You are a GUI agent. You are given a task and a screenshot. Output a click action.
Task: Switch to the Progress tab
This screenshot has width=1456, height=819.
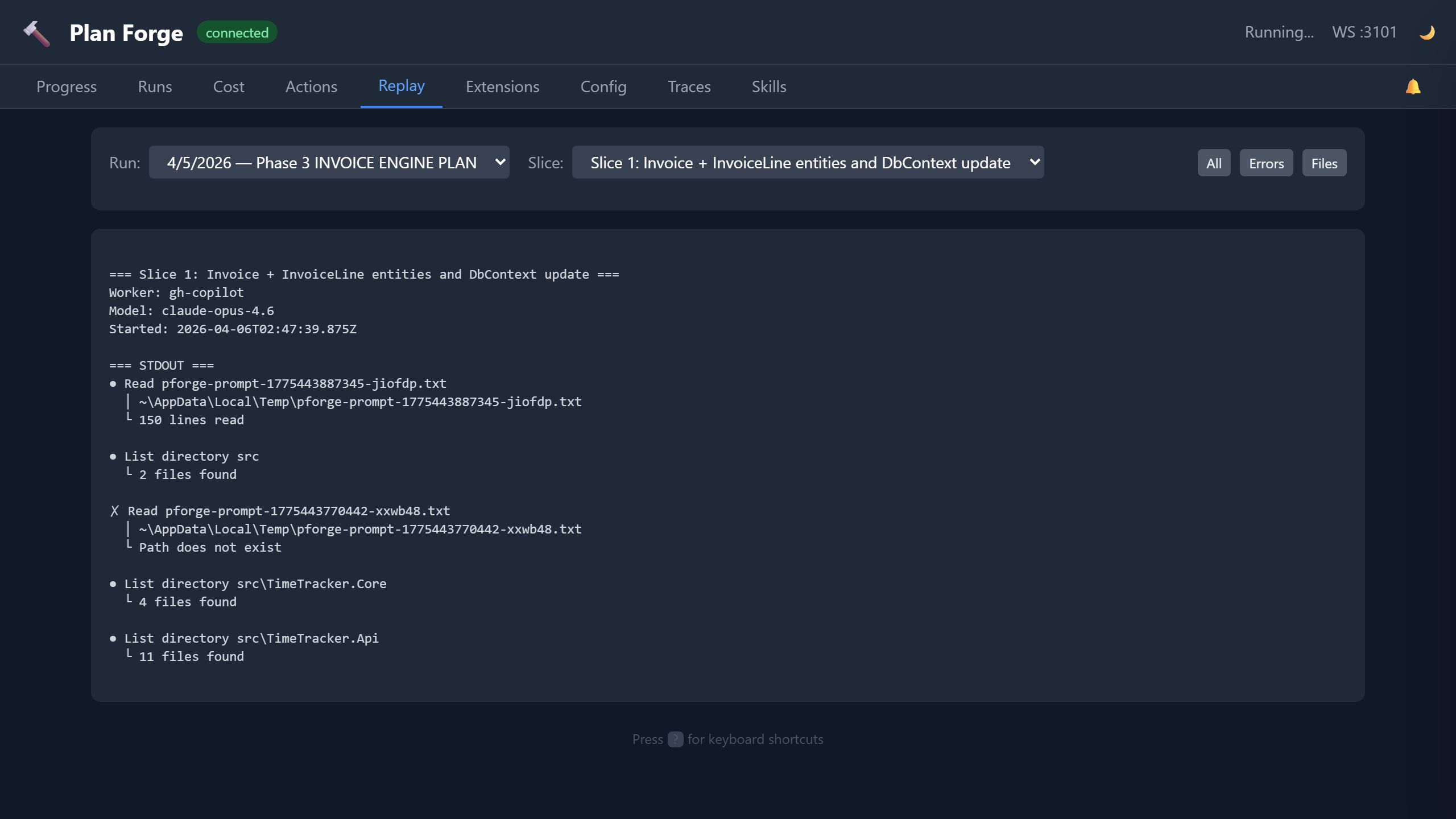pyautogui.click(x=67, y=87)
